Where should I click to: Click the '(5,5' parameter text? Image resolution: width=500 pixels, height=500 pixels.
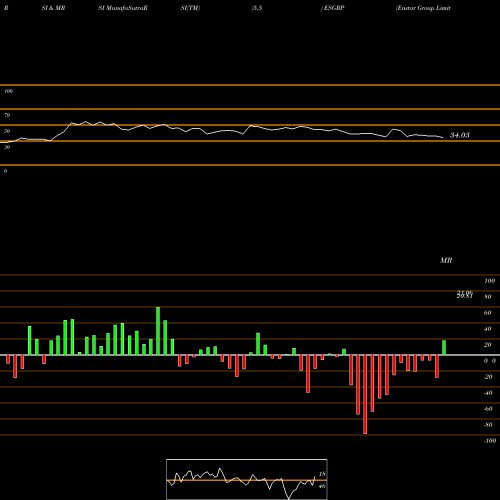coord(257,8)
